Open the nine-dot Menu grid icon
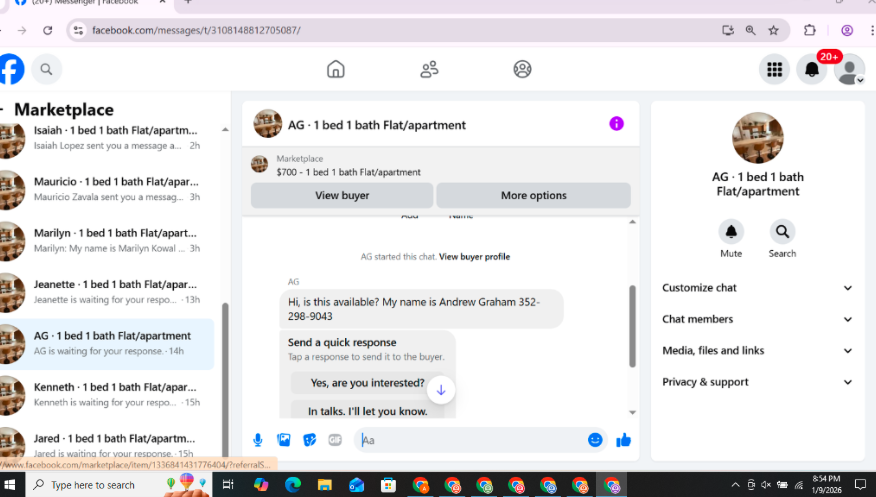The image size is (876, 497). click(x=774, y=69)
